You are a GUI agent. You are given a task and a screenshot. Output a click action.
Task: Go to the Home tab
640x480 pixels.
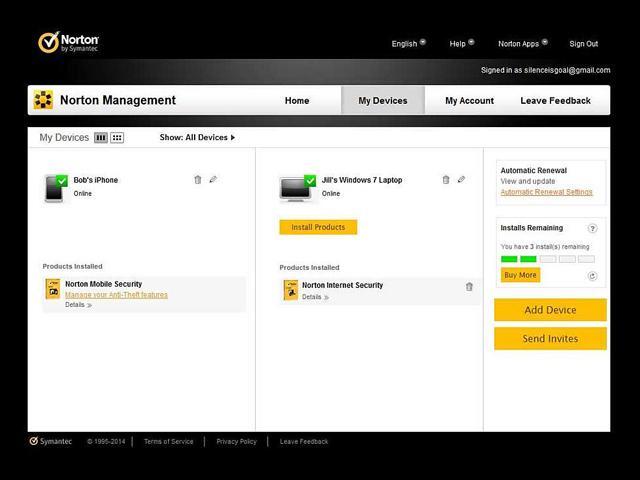point(297,100)
